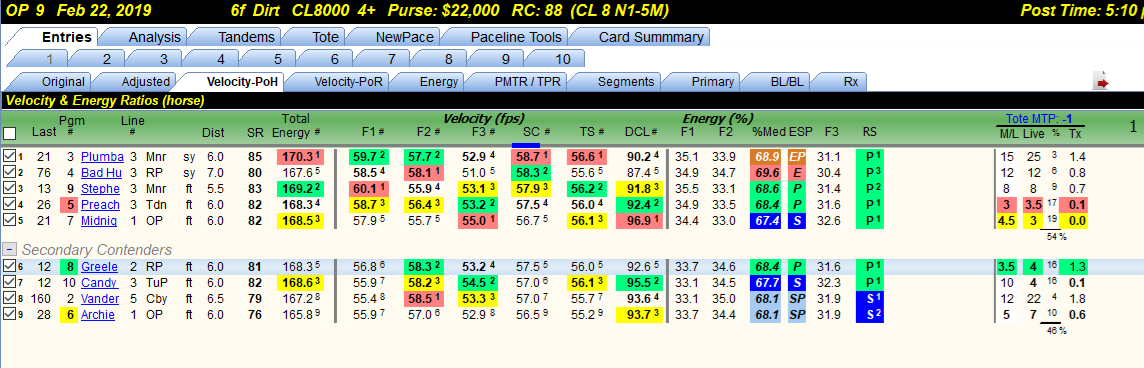Uncheck the Greele row checkbox

pyautogui.click(x=9, y=266)
